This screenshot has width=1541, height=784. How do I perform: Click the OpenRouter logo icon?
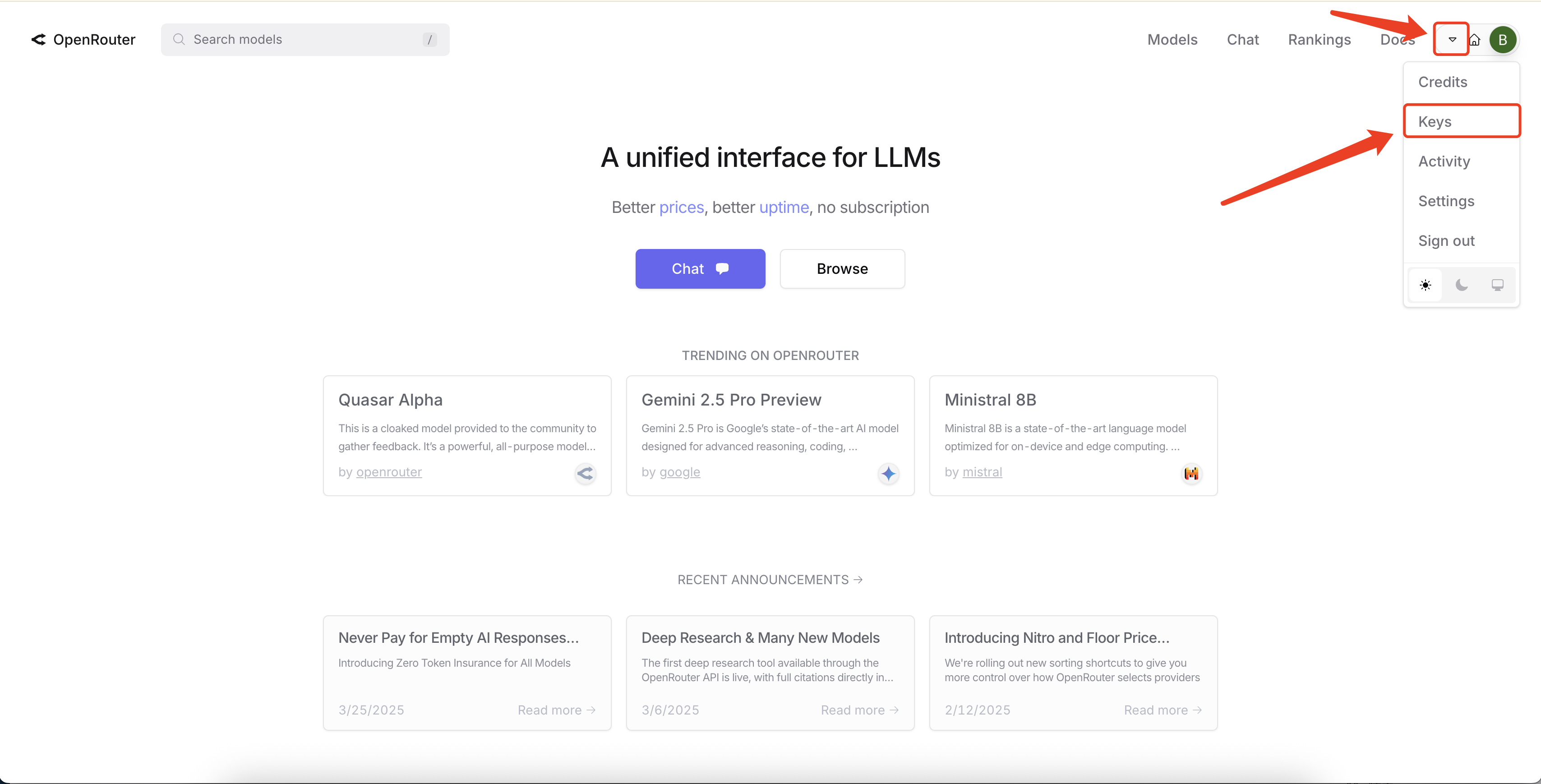(x=38, y=39)
